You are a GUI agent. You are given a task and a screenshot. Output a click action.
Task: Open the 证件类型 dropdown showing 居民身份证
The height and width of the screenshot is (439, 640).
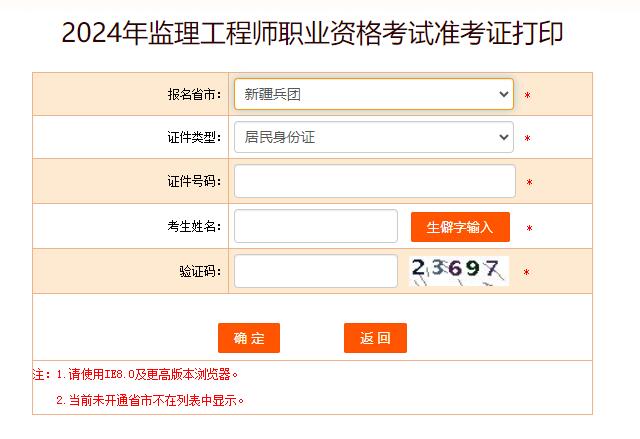point(373,137)
